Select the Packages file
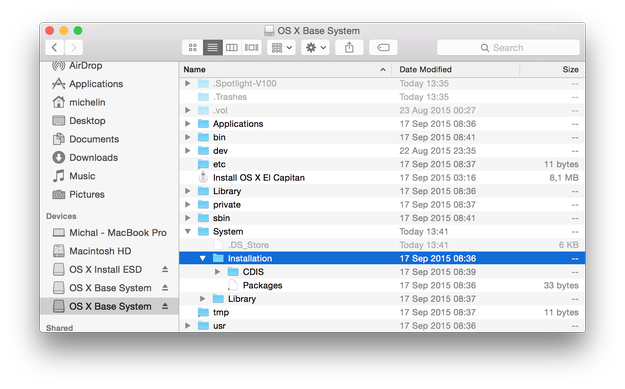This screenshot has height=389, width=625. click(382, 285)
